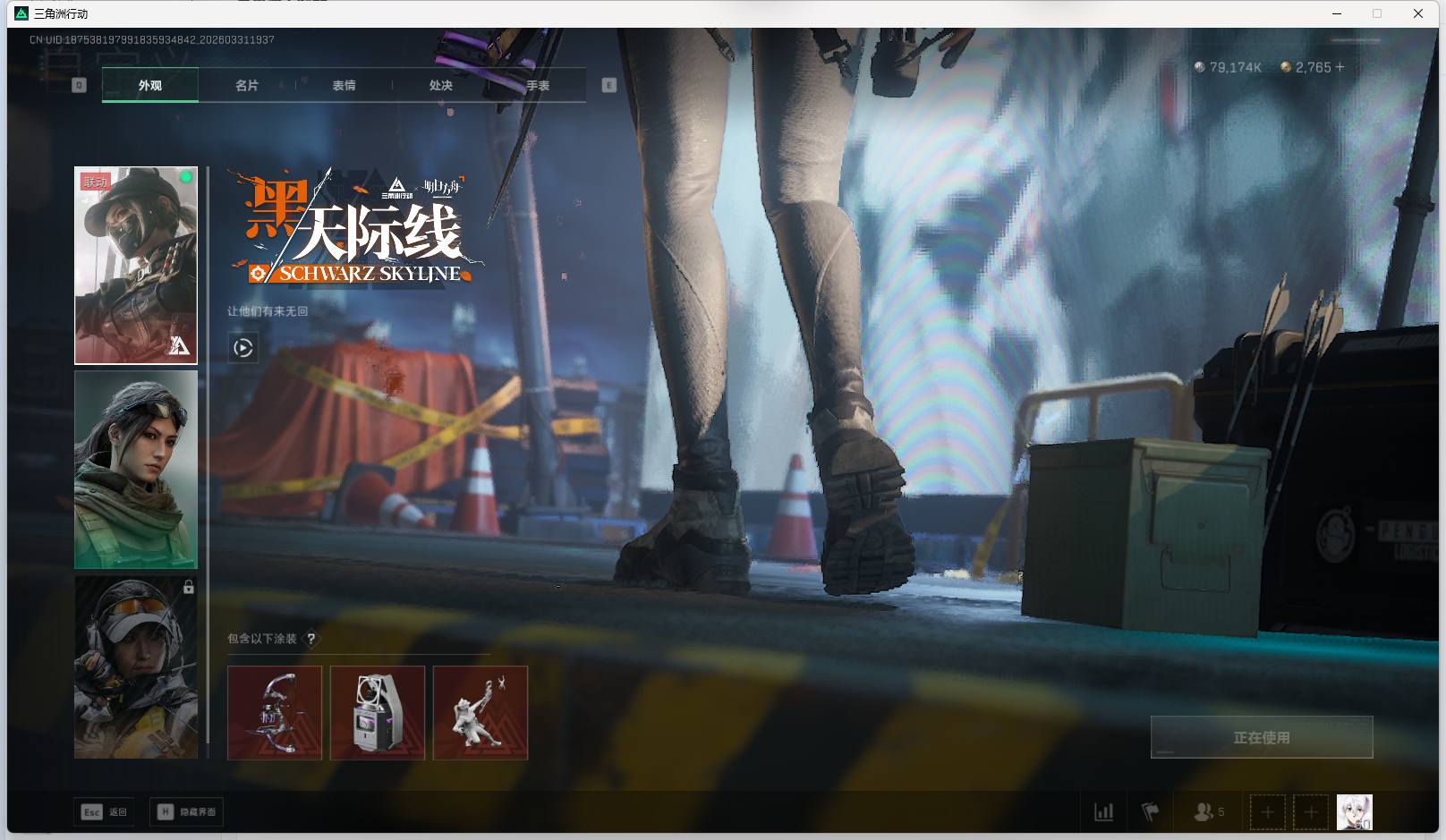The image size is (1446, 840).
Task: Open the 名片 tab
Action: point(247,85)
